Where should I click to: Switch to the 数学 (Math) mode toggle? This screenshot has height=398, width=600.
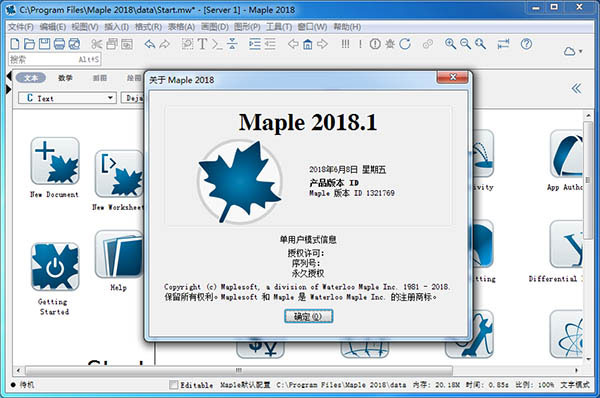point(65,78)
